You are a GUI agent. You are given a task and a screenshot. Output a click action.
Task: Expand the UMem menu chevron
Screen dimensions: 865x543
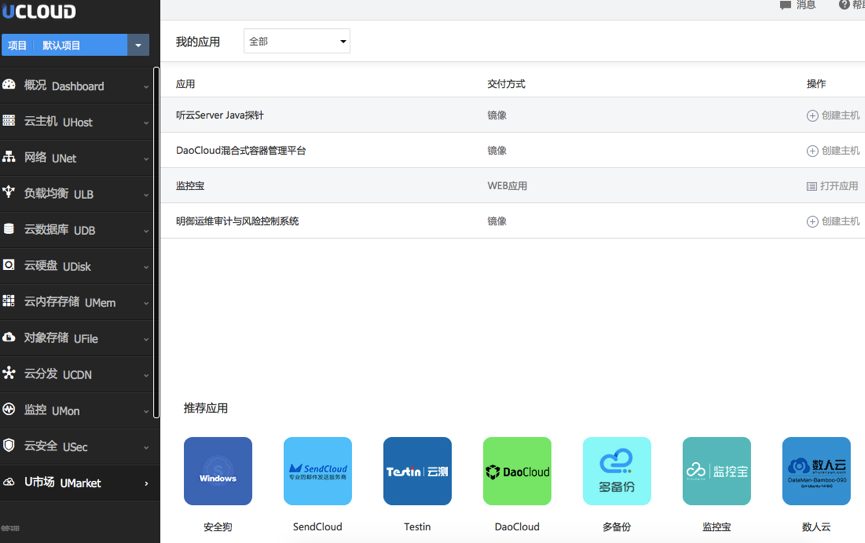146,304
